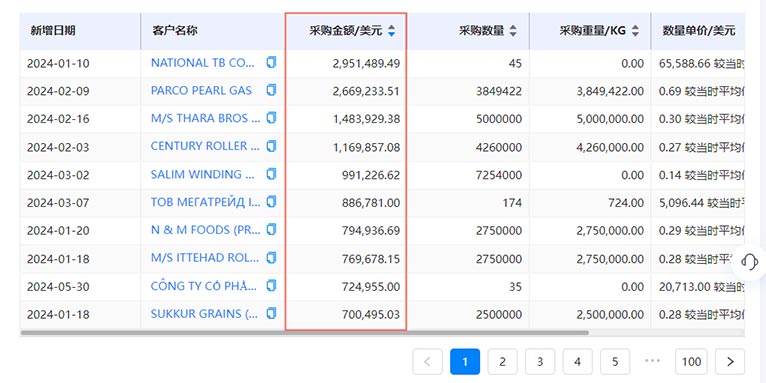766x383 pixels.
Task: Click quantity cell 7254000
Action: (x=499, y=174)
